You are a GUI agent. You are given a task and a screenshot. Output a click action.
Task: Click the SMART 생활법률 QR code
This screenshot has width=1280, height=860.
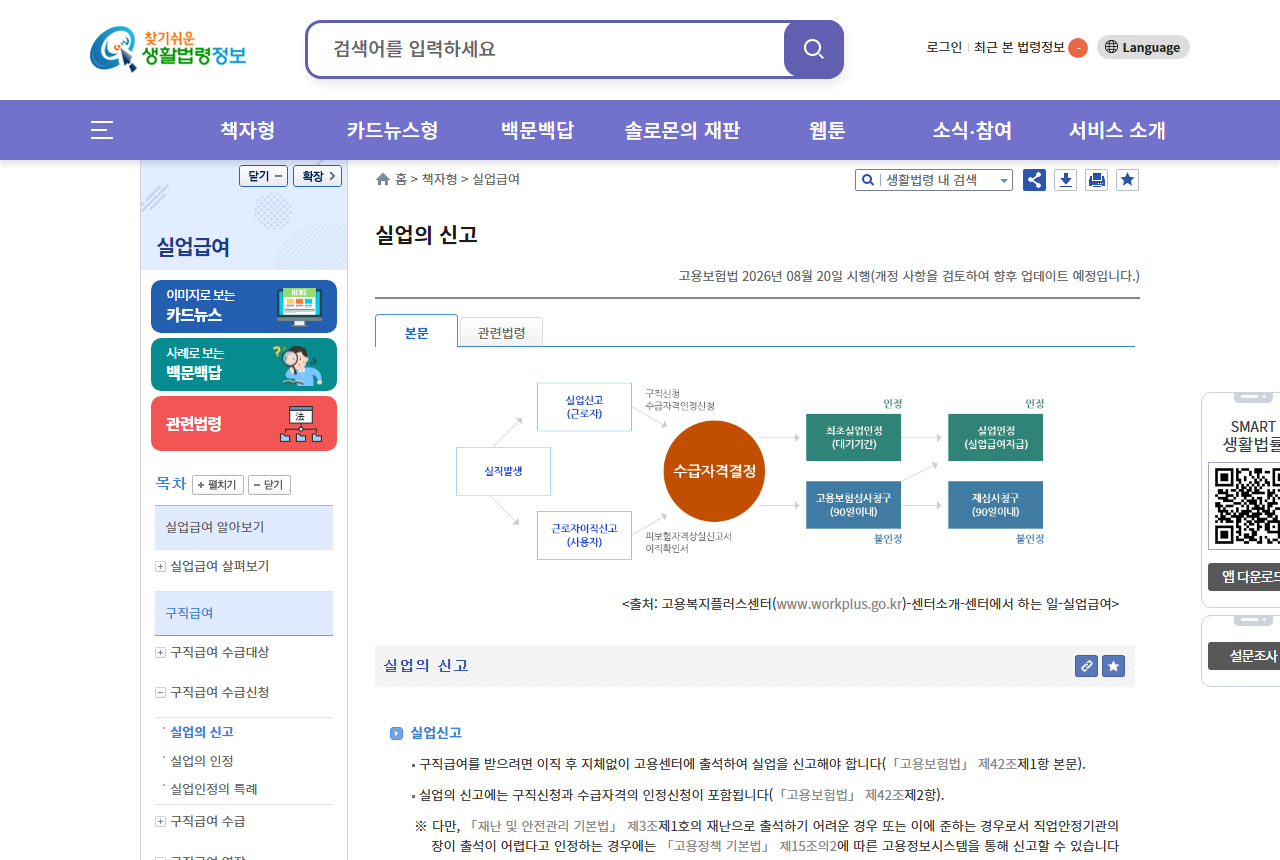(1245, 506)
